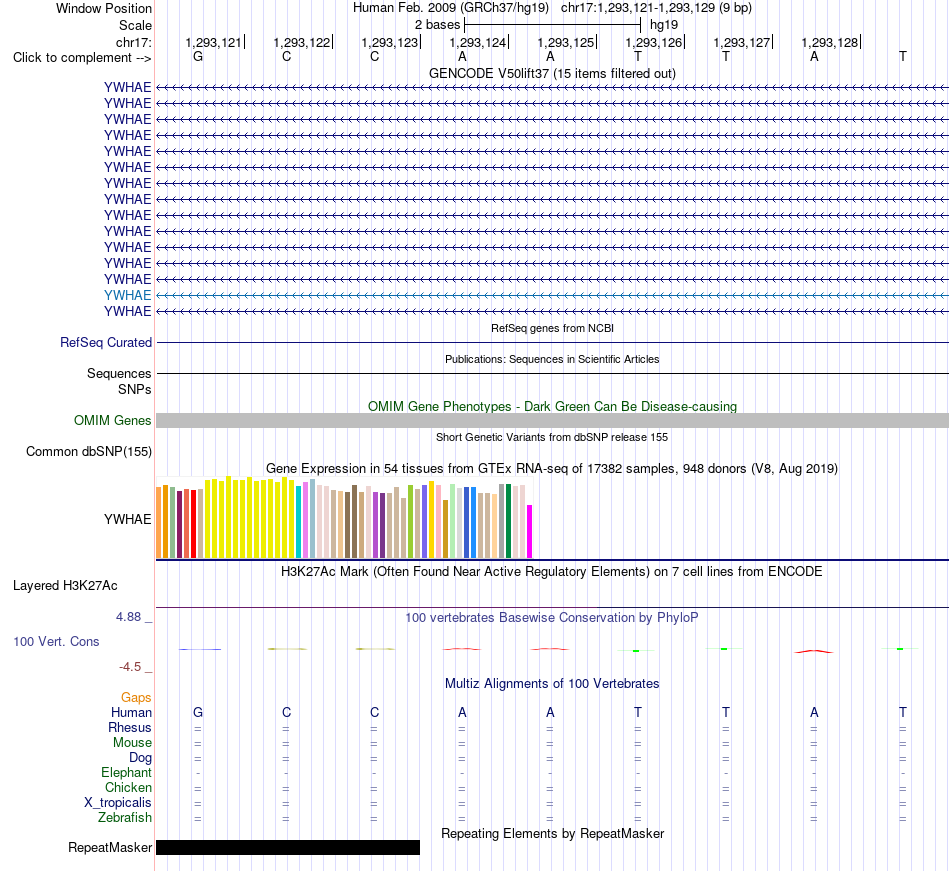Click the chr17: ruler label

point(133,42)
